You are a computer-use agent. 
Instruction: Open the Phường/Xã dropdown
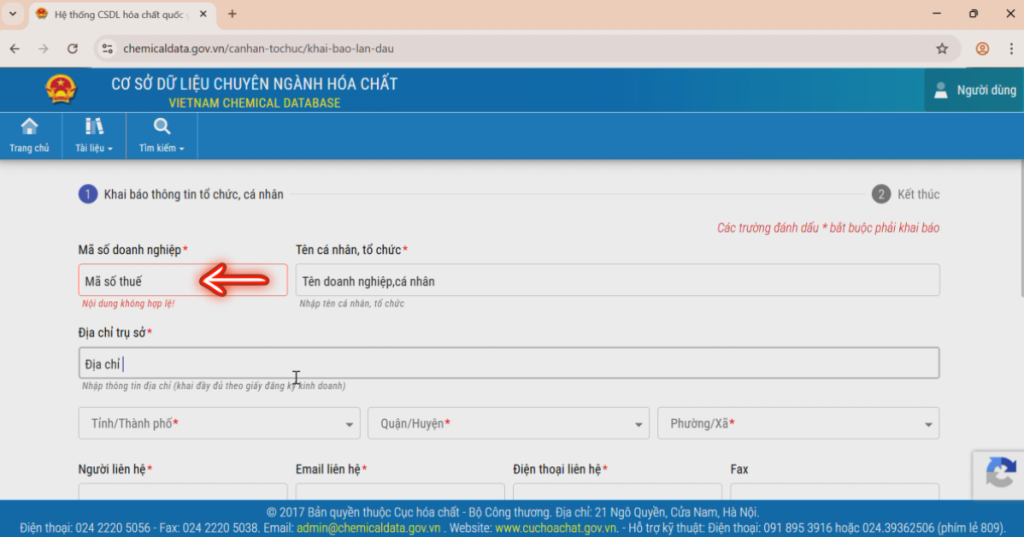[798, 423]
